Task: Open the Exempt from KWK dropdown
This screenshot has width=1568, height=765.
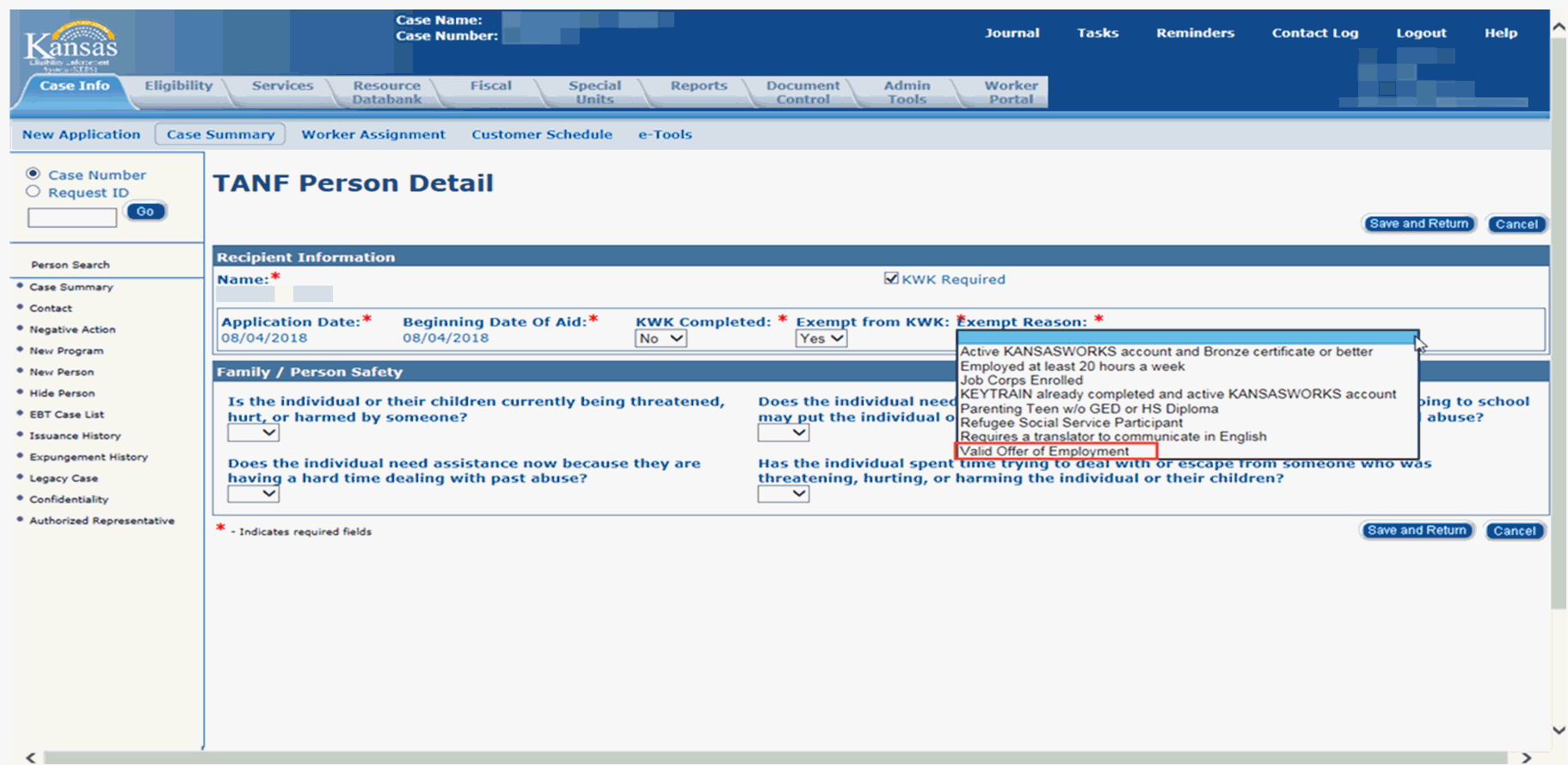Action: point(821,339)
